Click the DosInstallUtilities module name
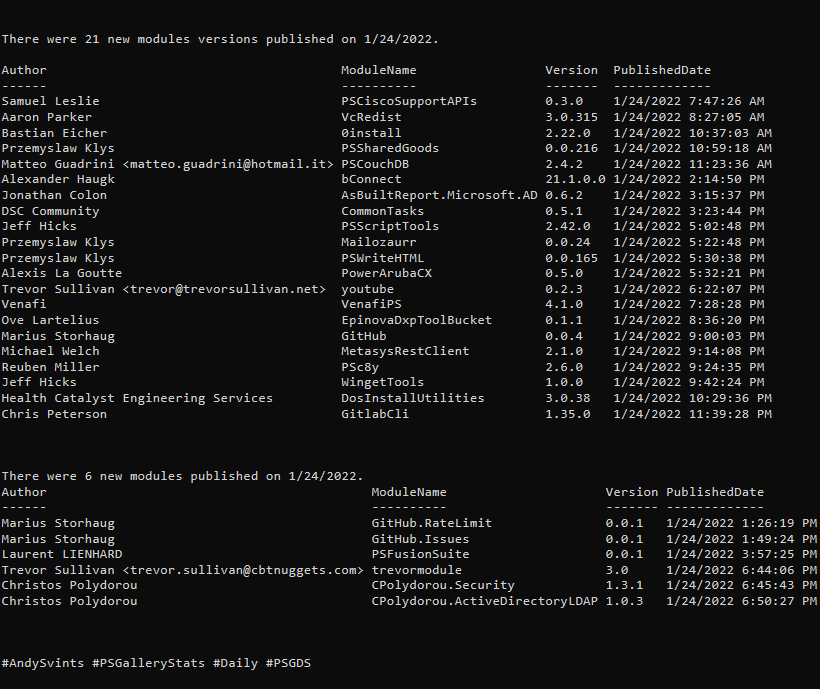 pyautogui.click(x=413, y=398)
